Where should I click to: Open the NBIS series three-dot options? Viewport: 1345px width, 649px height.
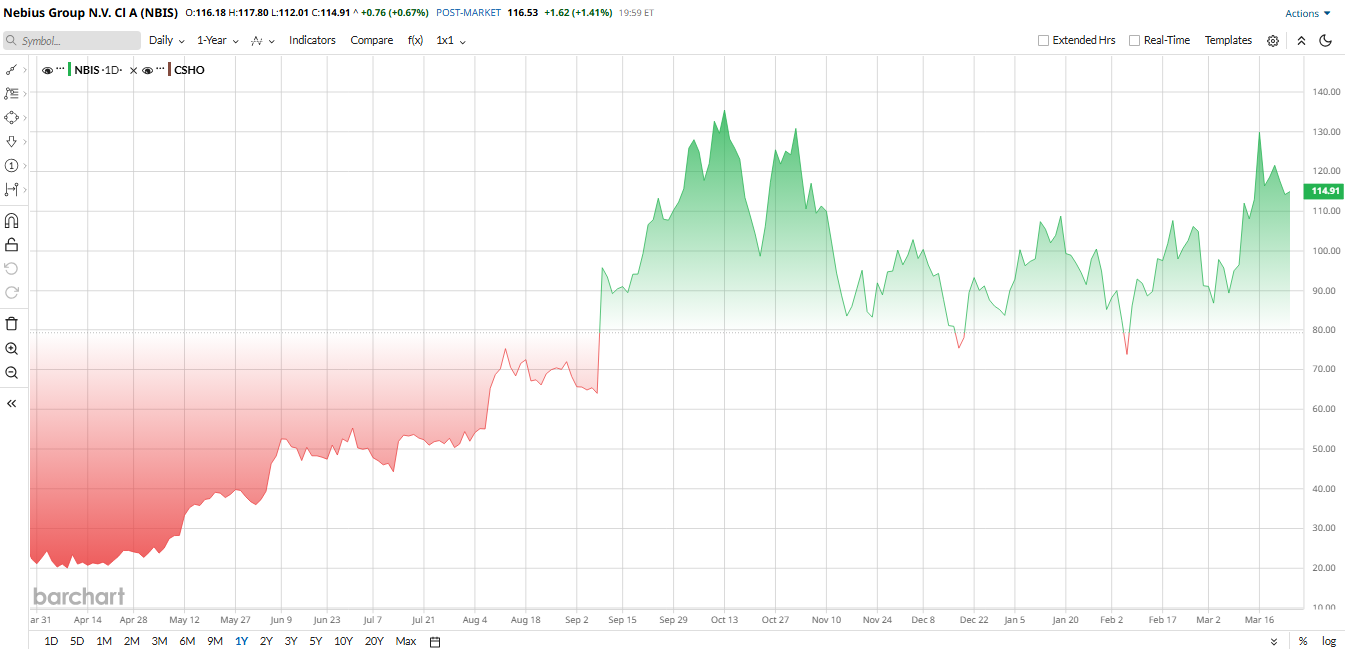60,70
